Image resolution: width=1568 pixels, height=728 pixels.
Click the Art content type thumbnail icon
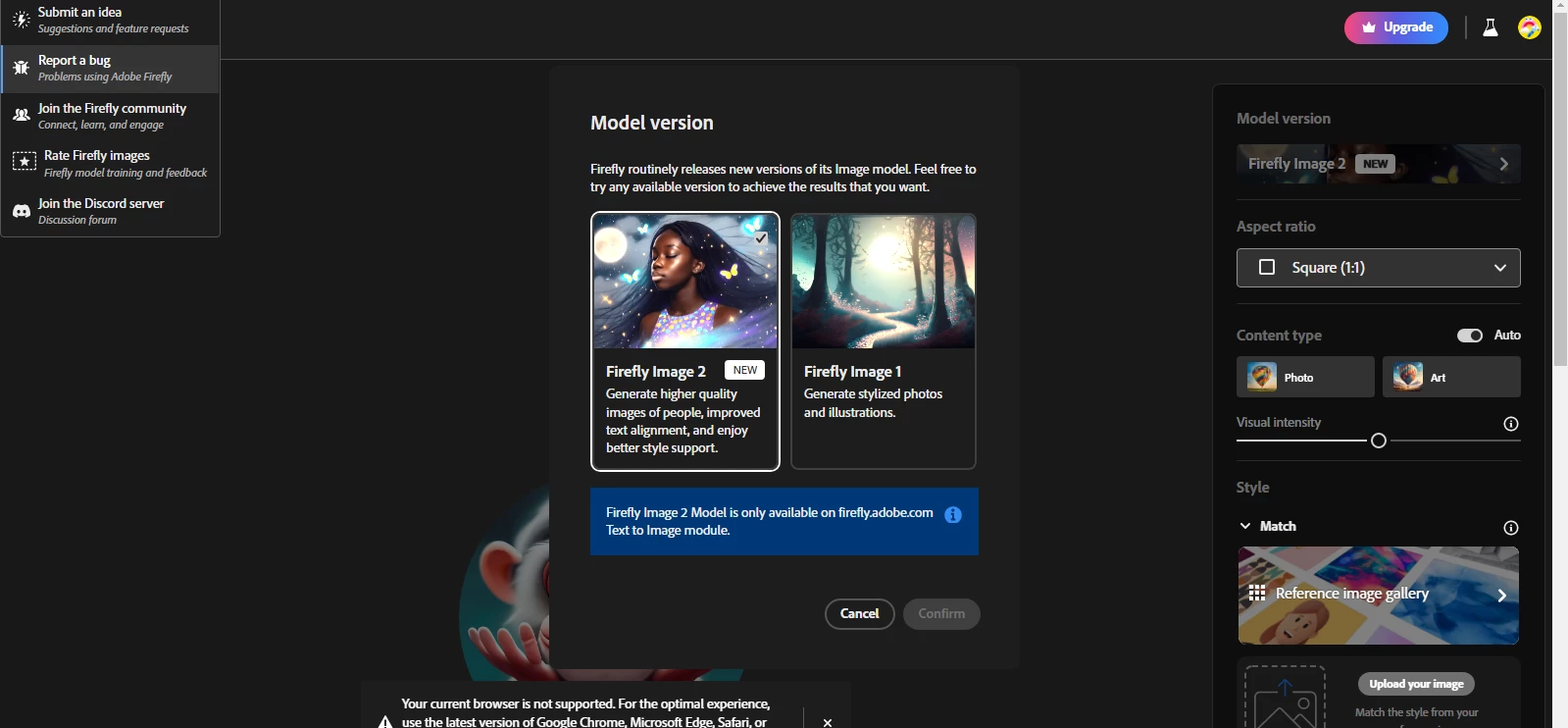click(x=1408, y=377)
